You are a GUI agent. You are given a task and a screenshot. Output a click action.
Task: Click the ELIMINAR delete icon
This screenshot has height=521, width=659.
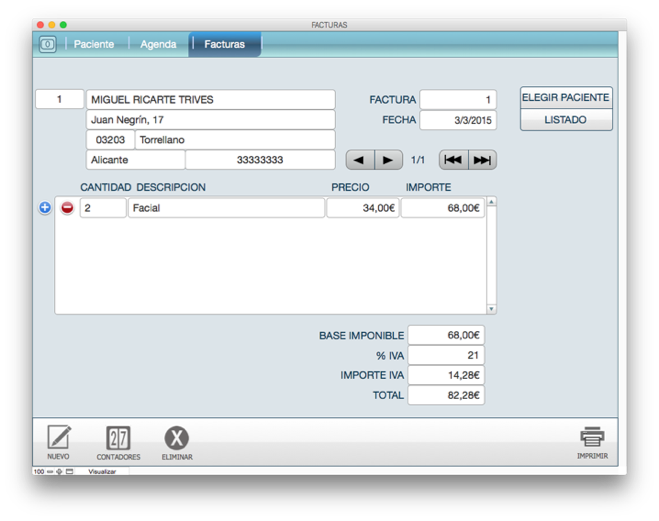click(x=176, y=438)
